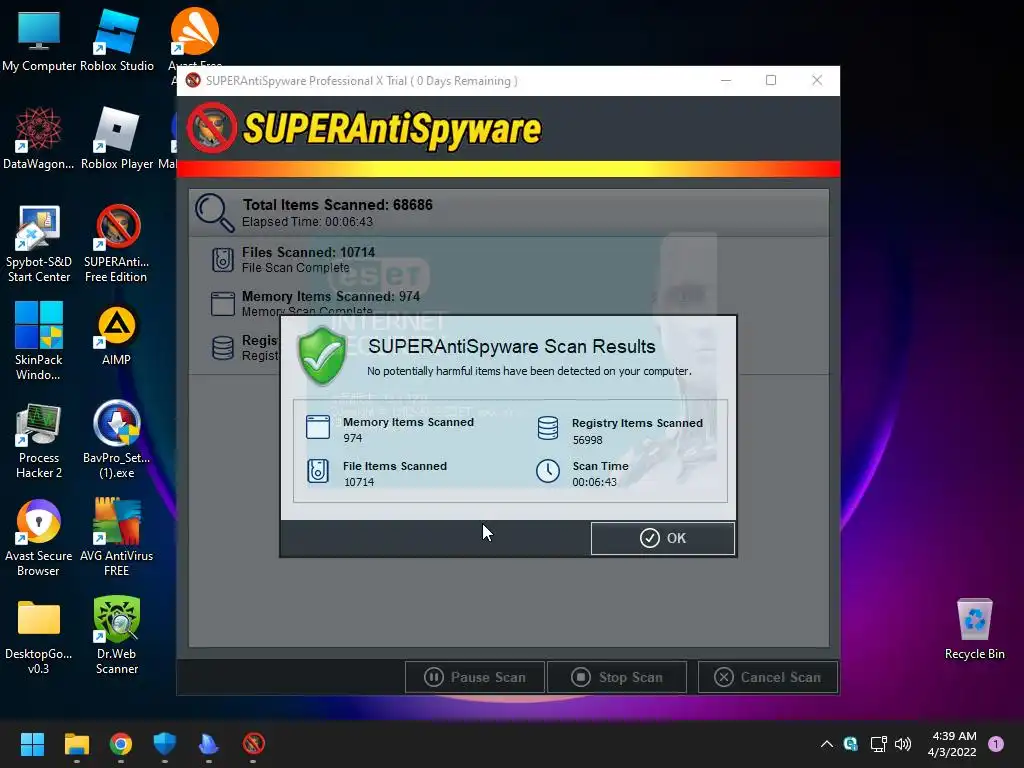The height and width of the screenshot is (768, 1024).
Task: Open AVG AntiVirus FREE shortcut
Action: pyautogui.click(x=117, y=537)
